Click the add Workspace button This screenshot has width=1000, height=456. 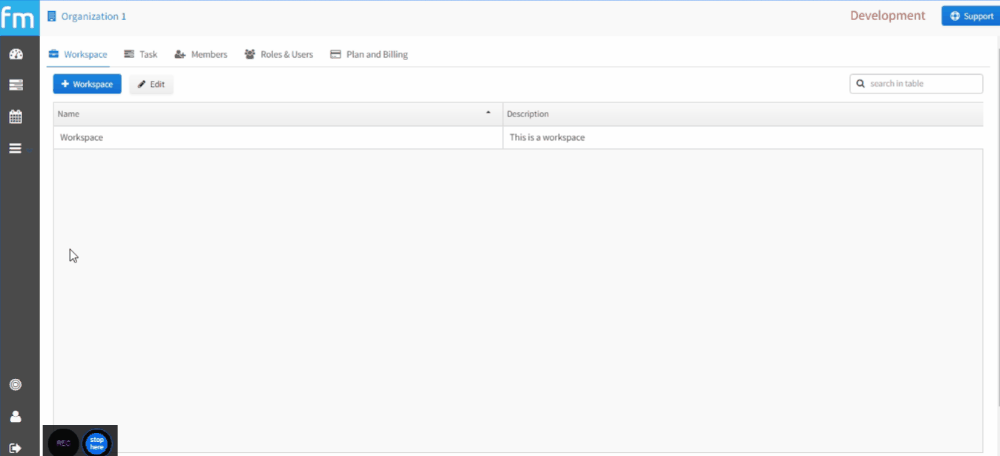87,84
